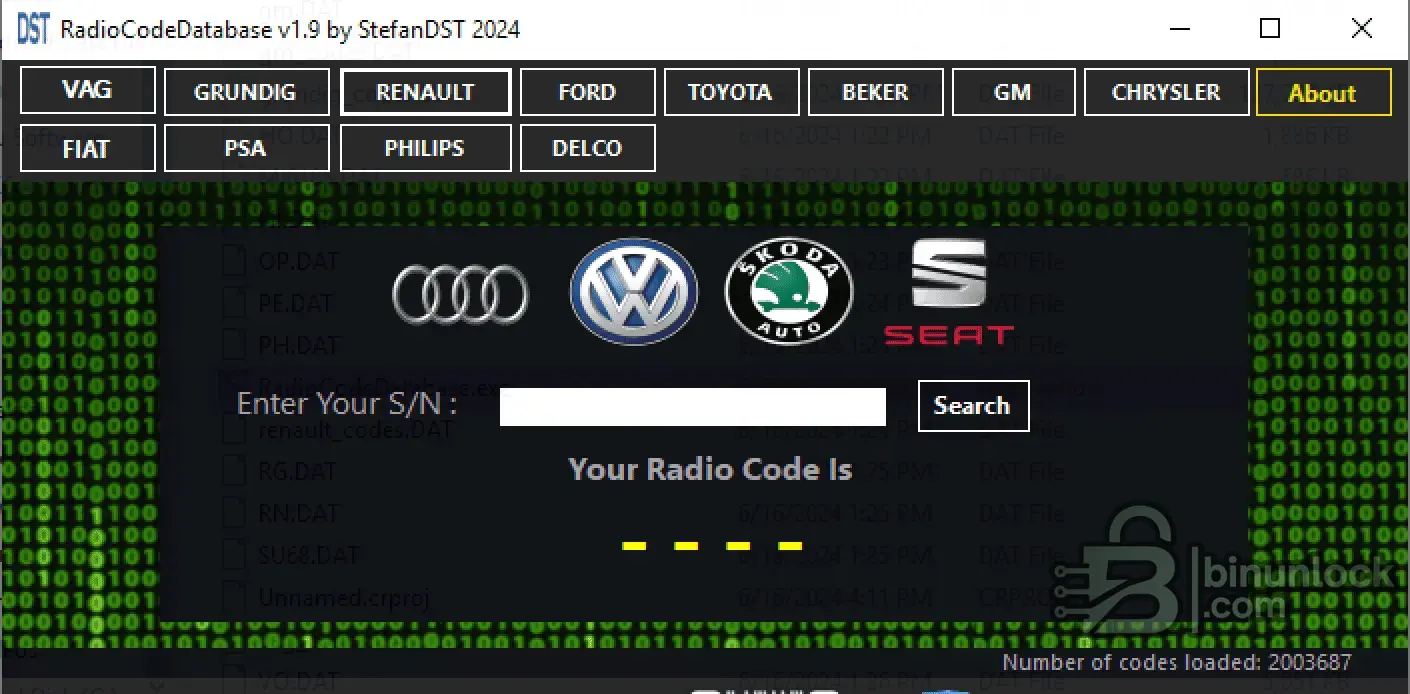Click the serial number input field

click(692, 407)
